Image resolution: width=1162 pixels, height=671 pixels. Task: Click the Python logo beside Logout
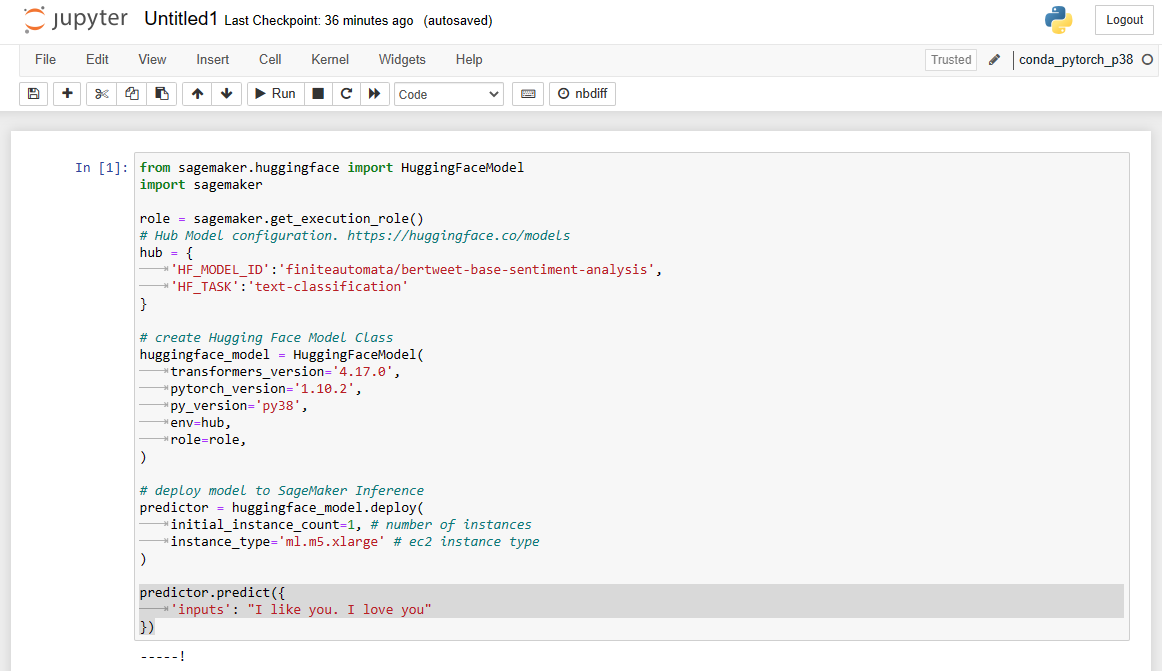(x=1058, y=19)
